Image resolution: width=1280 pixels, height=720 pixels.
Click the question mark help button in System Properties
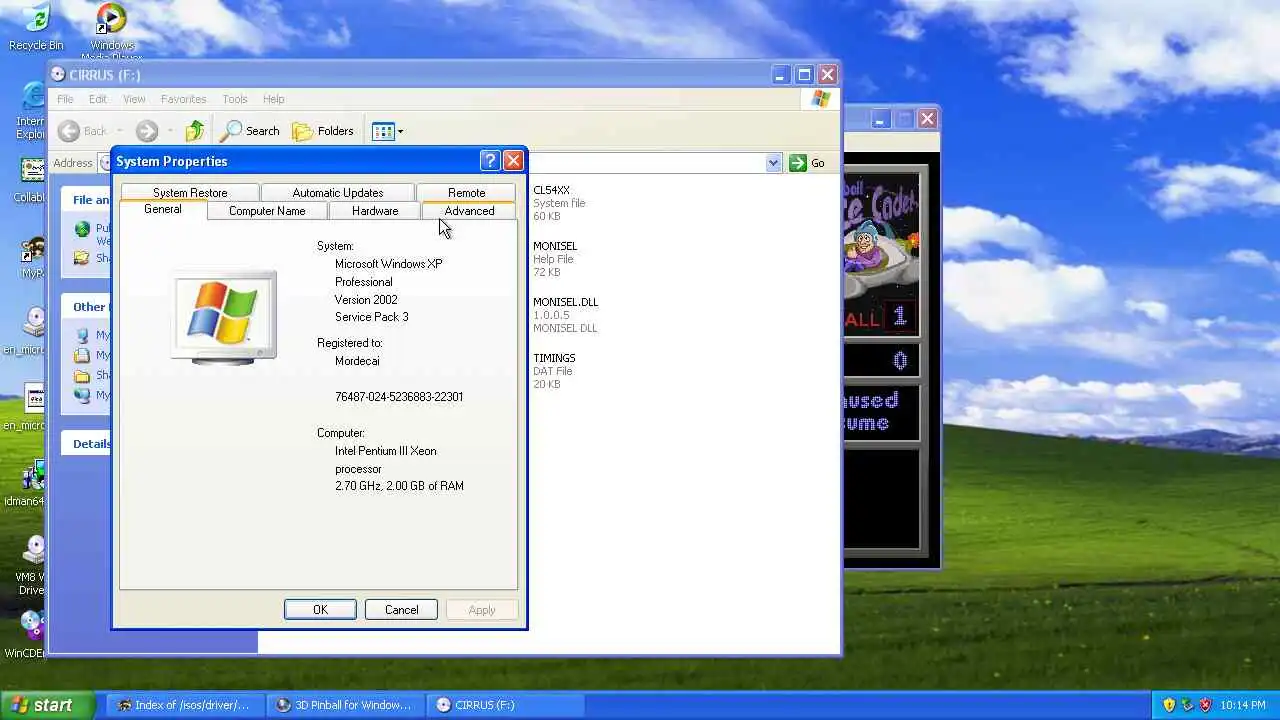click(x=490, y=160)
